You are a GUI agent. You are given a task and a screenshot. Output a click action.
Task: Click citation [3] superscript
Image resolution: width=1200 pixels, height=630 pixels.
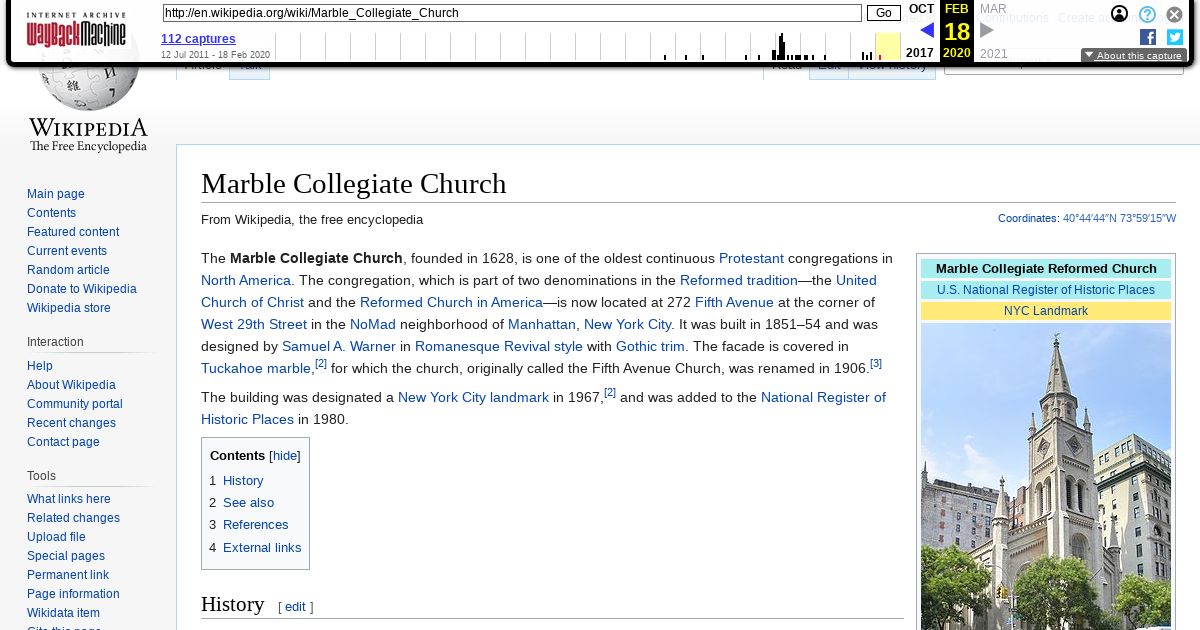pyautogui.click(x=876, y=363)
